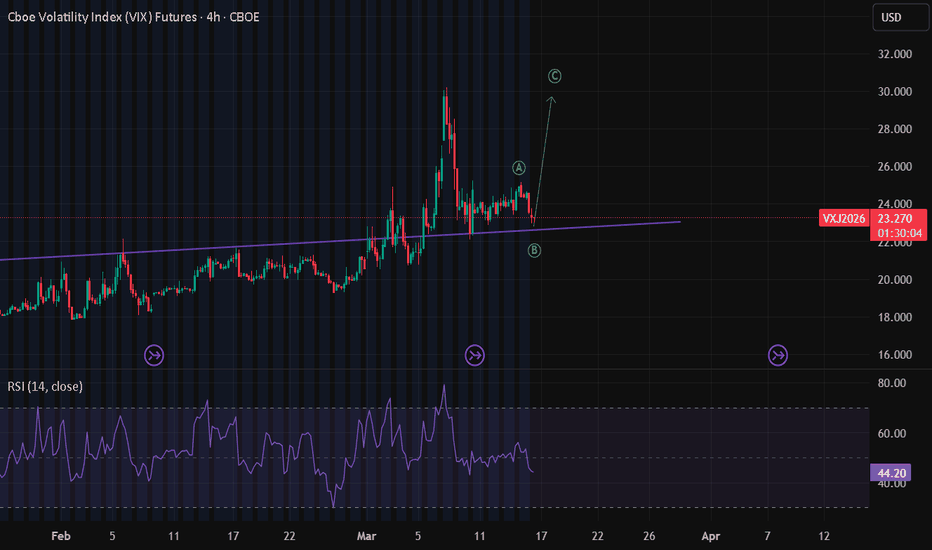Click the 30.000 spike candle peak
Screen dimensions: 932x550
[446, 90]
